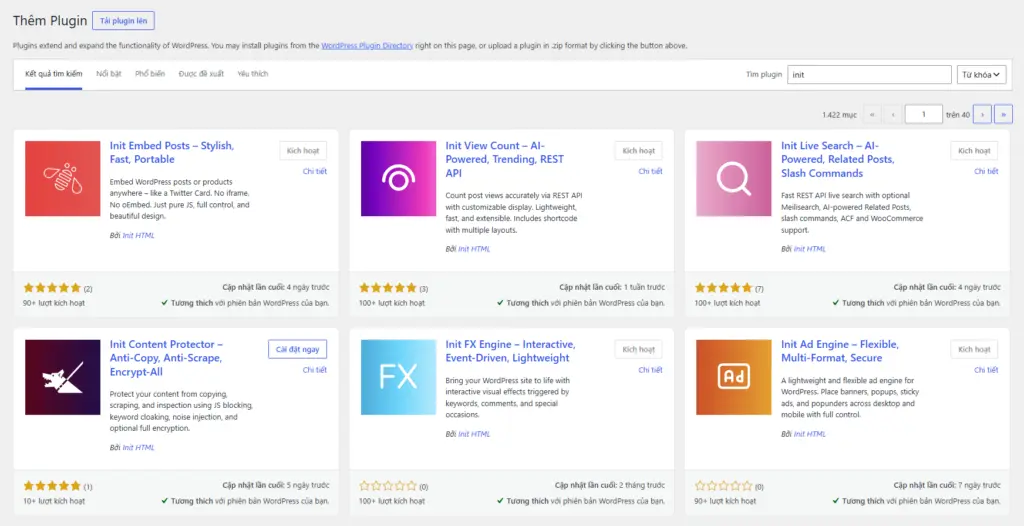Jump to first page of results

pos(871,114)
